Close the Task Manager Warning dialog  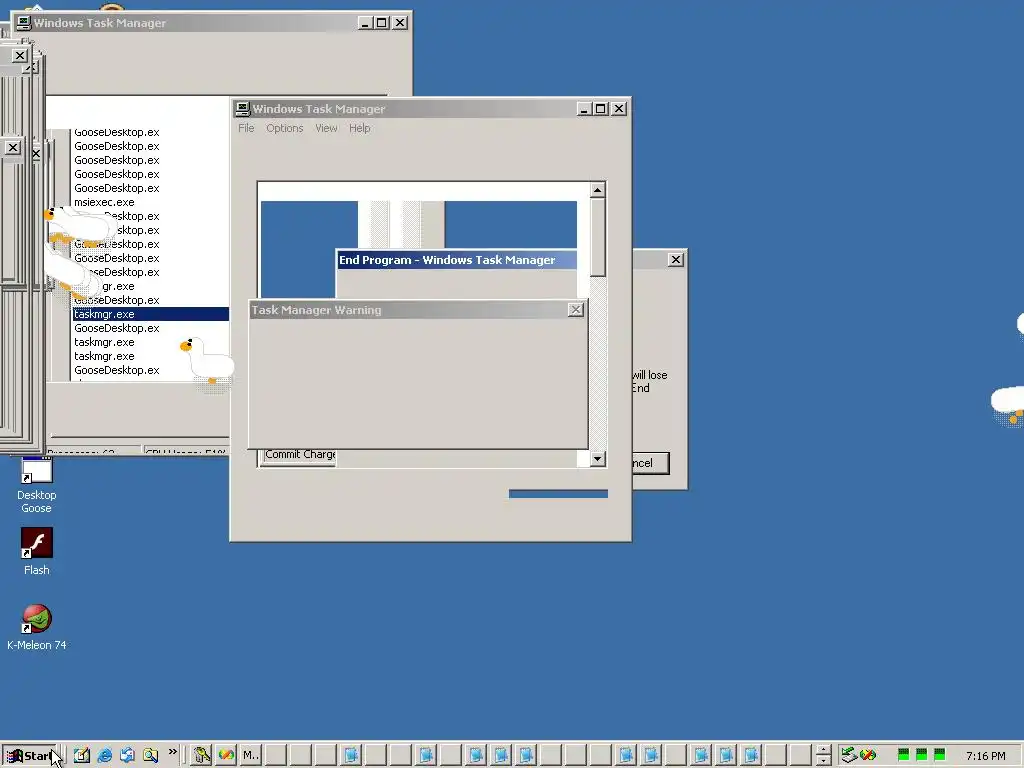[575, 310]
